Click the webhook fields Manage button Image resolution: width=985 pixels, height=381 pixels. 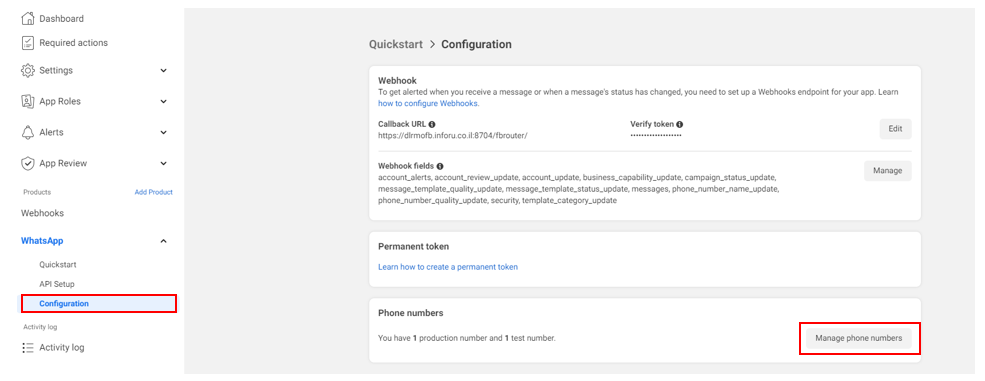888,171
